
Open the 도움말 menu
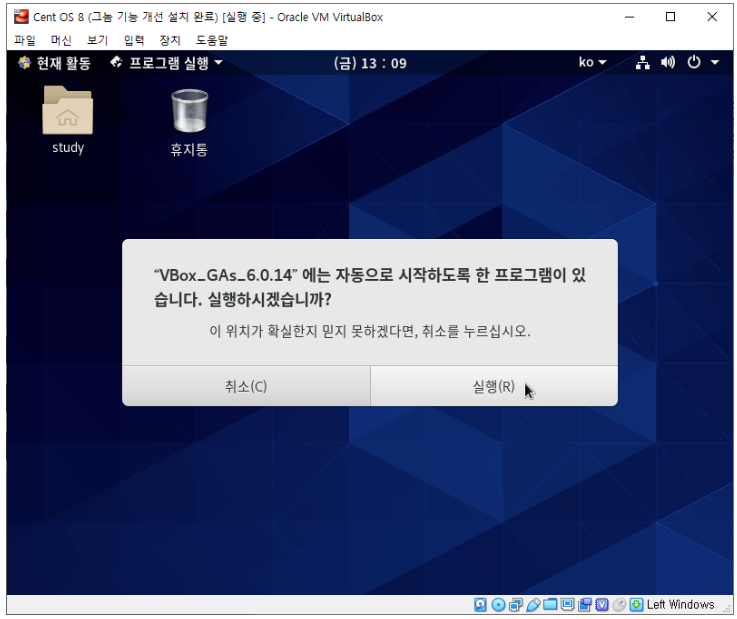212,40
